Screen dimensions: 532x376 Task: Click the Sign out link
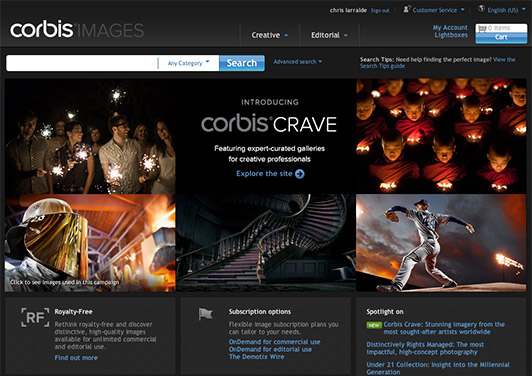pos(380,11)
